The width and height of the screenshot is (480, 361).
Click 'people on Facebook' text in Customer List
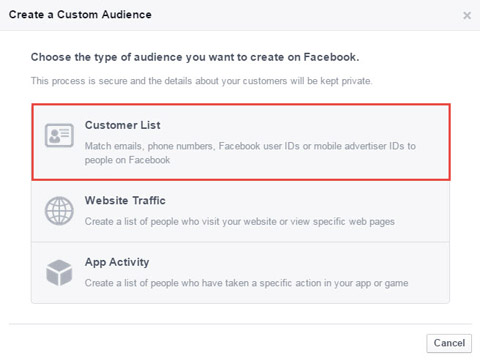127,160
